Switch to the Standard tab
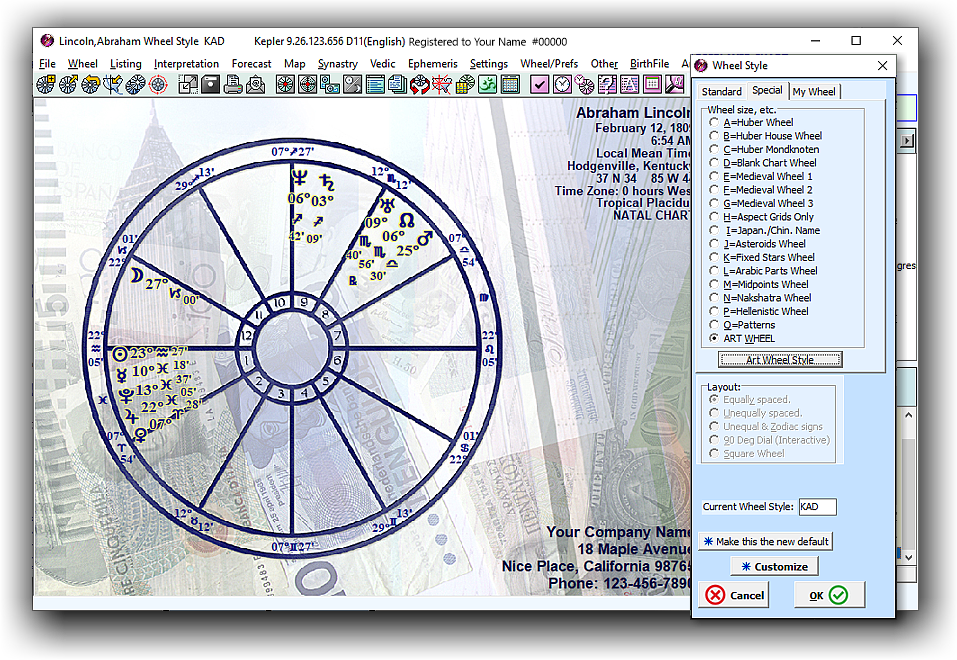Viewport: 957px width, 660px height. [x=721, y=92]
